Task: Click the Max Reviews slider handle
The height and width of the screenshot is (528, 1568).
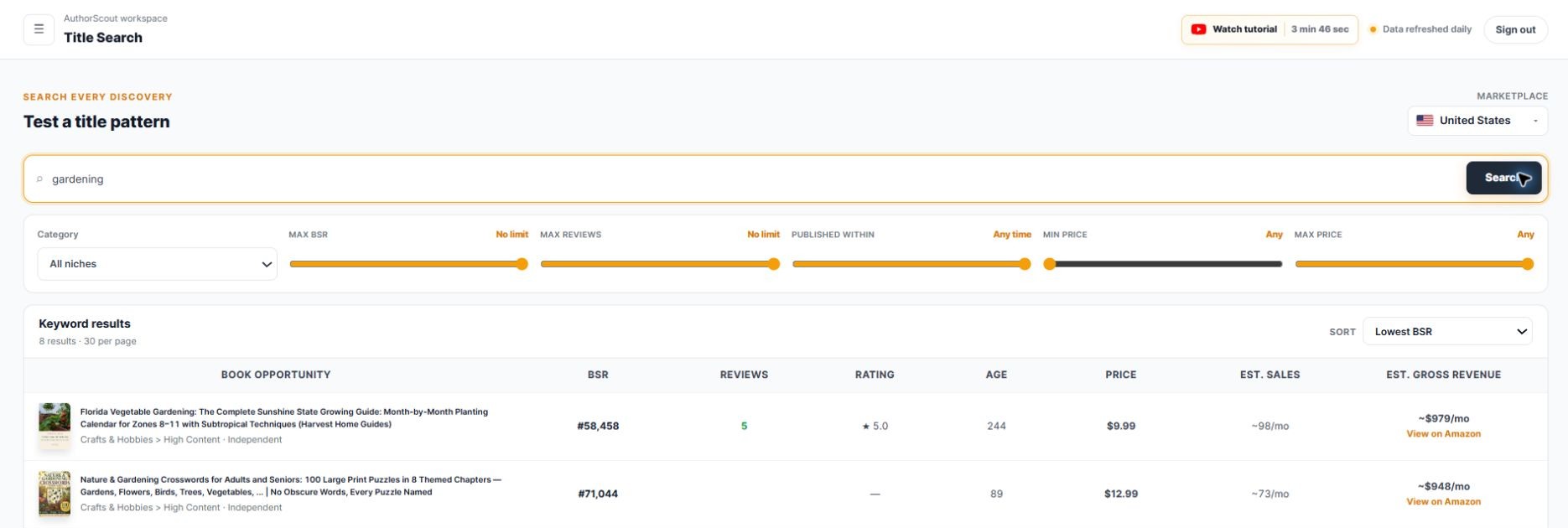Action: (773, 264)
